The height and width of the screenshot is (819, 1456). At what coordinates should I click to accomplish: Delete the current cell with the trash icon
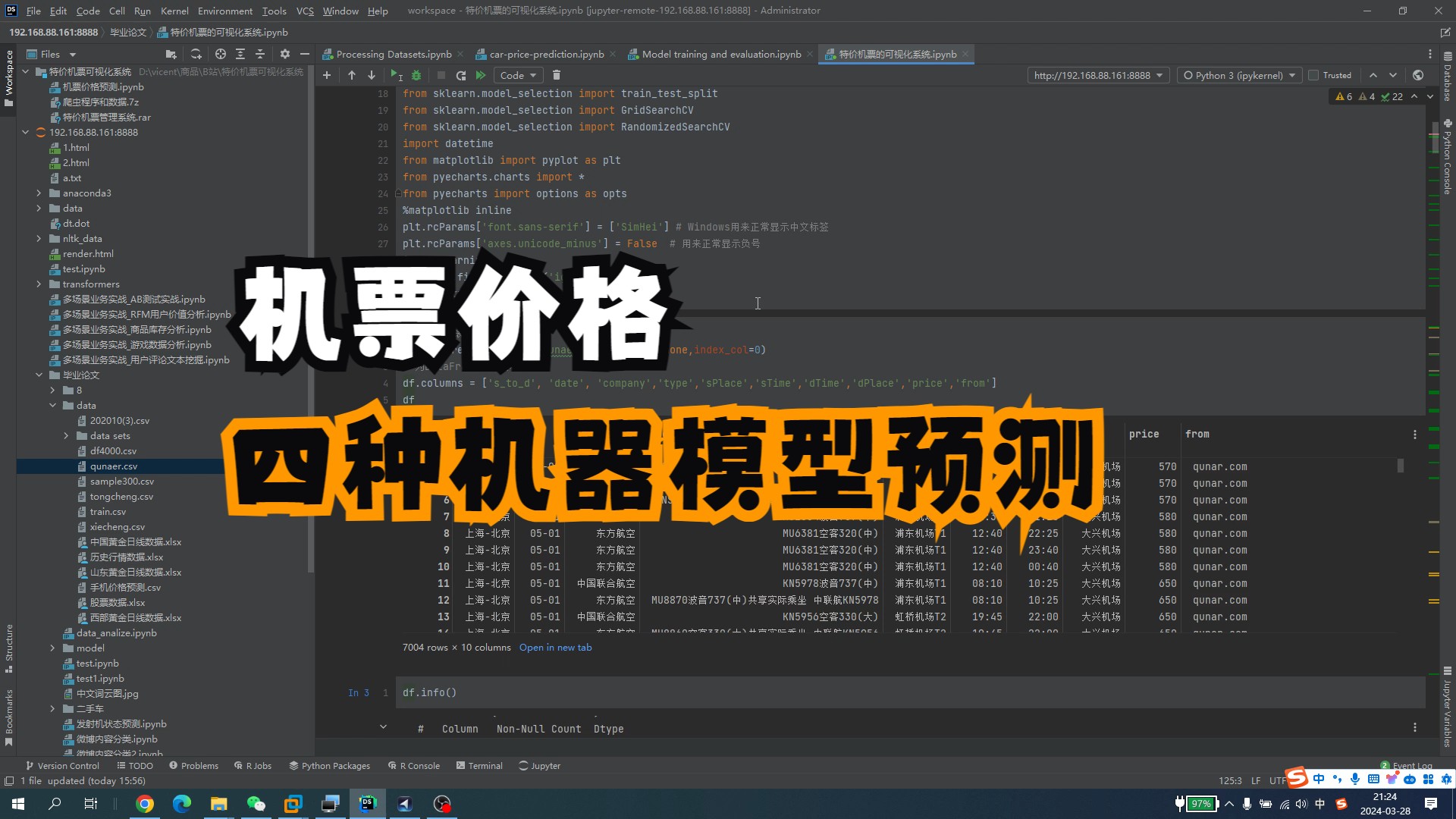click(x=557, y=75)
